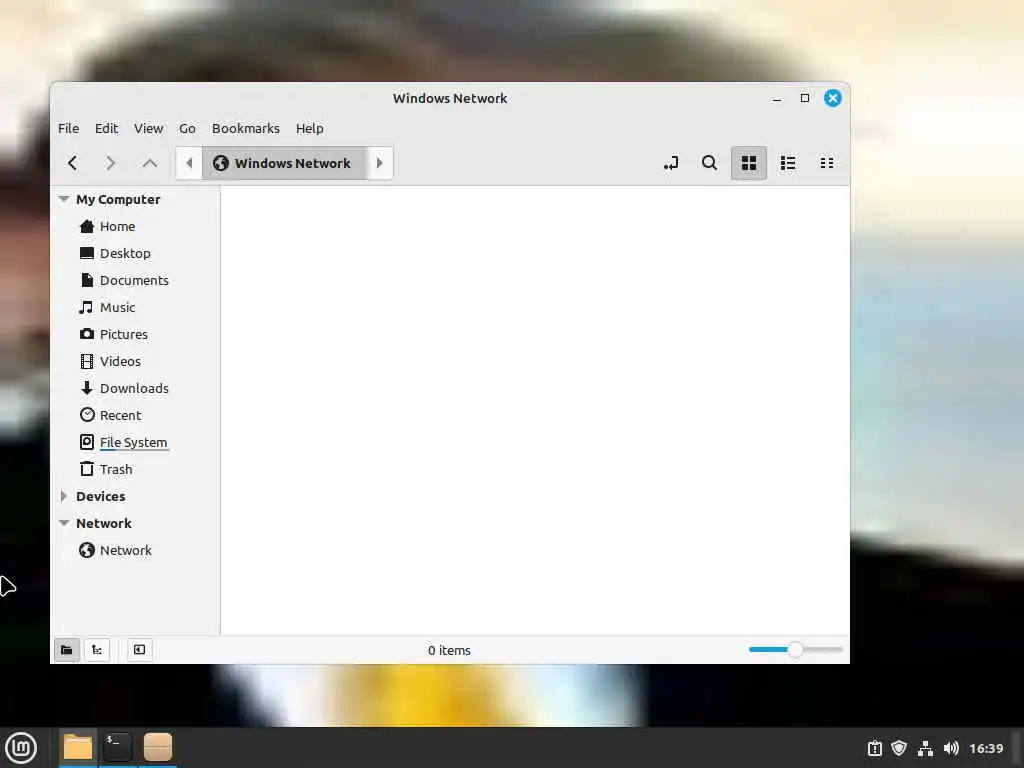Show tree view in the sidebar

(97, 650)
